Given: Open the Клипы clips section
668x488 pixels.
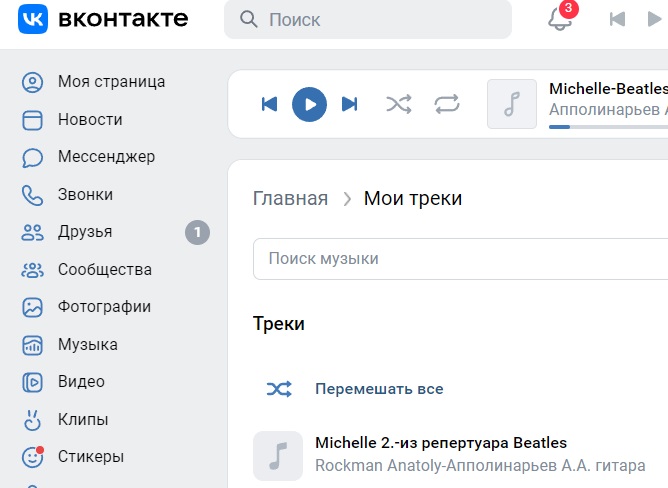Looking at the screenshot, I should (65, 420).
